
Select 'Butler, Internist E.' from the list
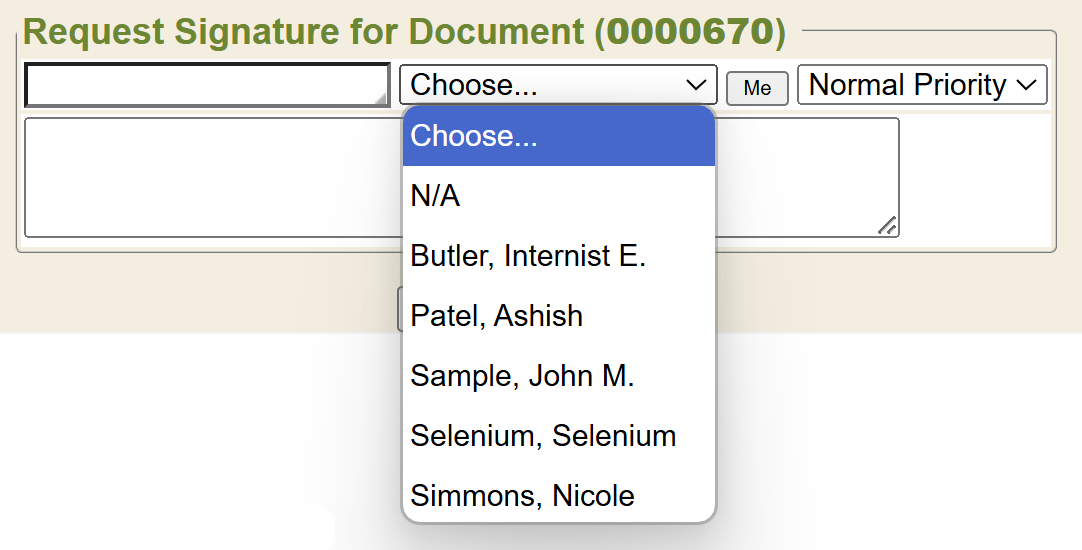[528, 256]
